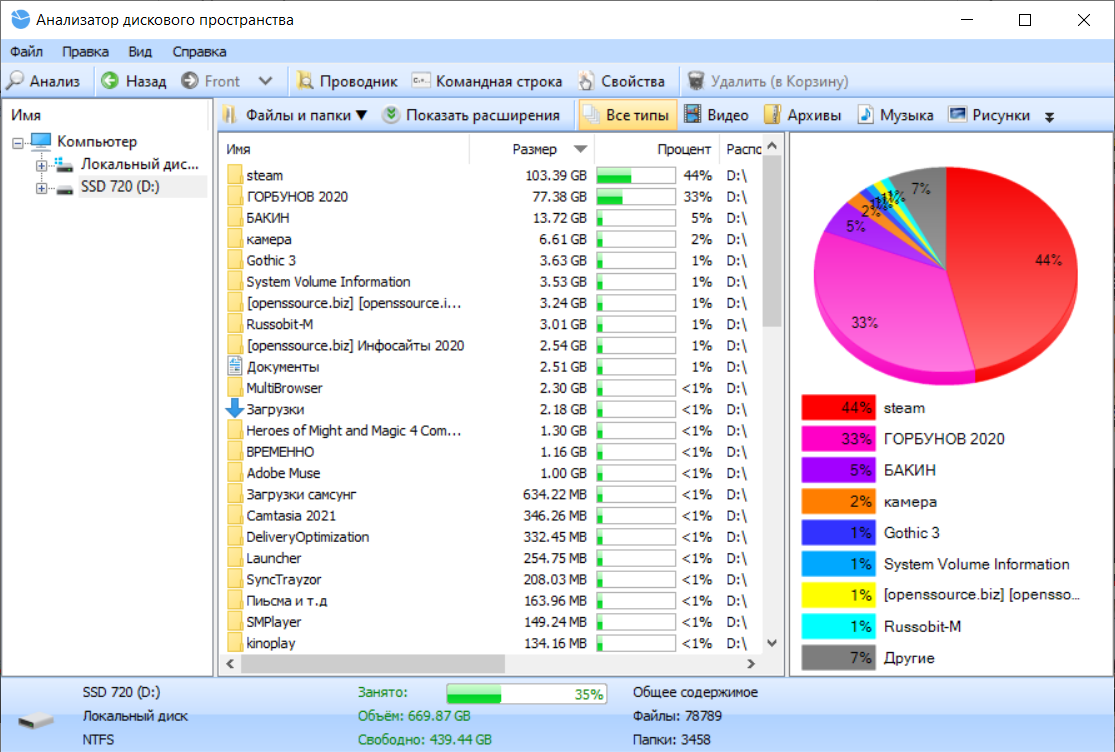Click the horizontal scrollbar left arrow
Image resolution: width=1115 pixels, height=752 pixels.
230,664
